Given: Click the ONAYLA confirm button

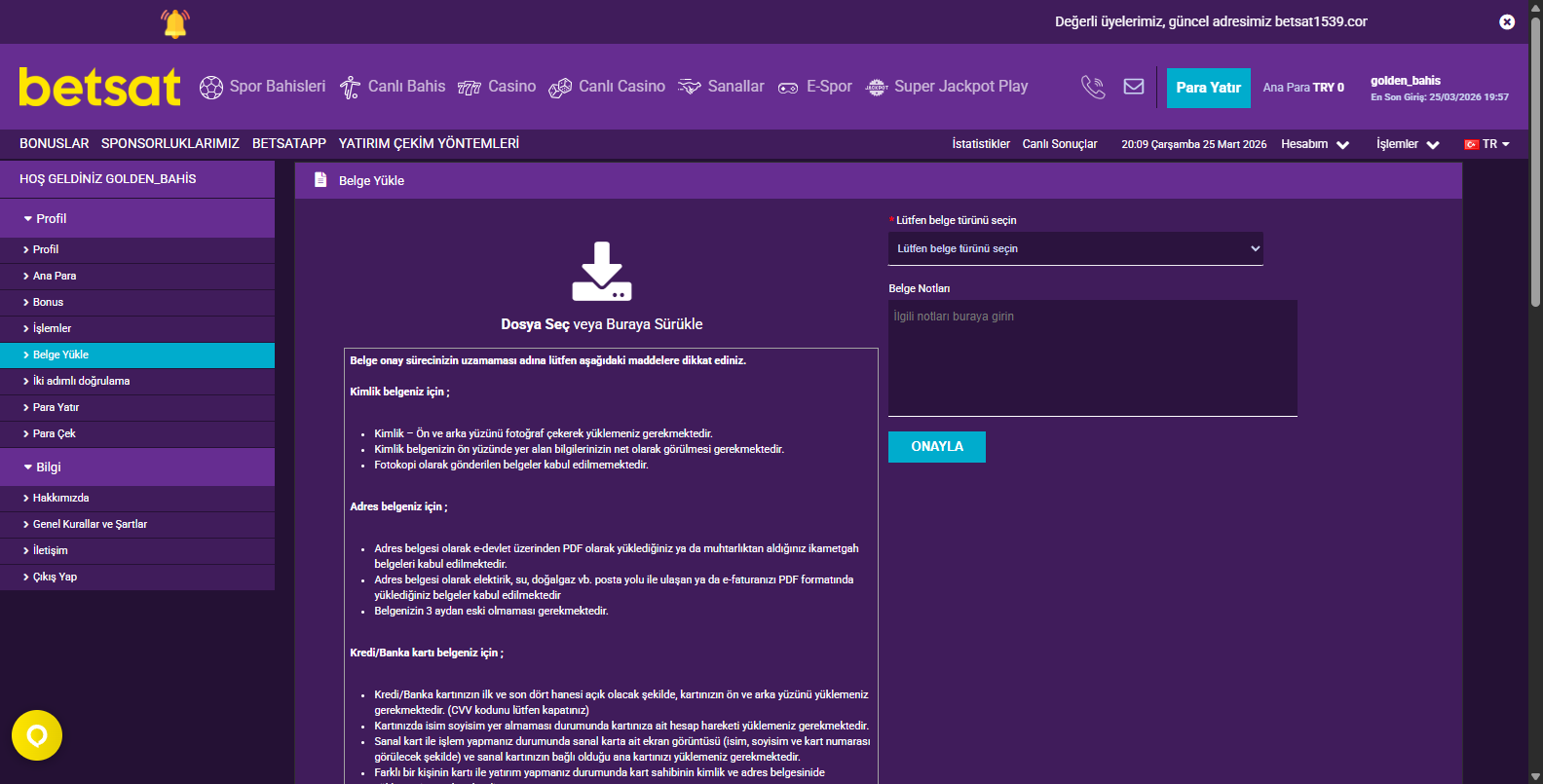Looking at the screenshot, I should click(x=937, y=447).
